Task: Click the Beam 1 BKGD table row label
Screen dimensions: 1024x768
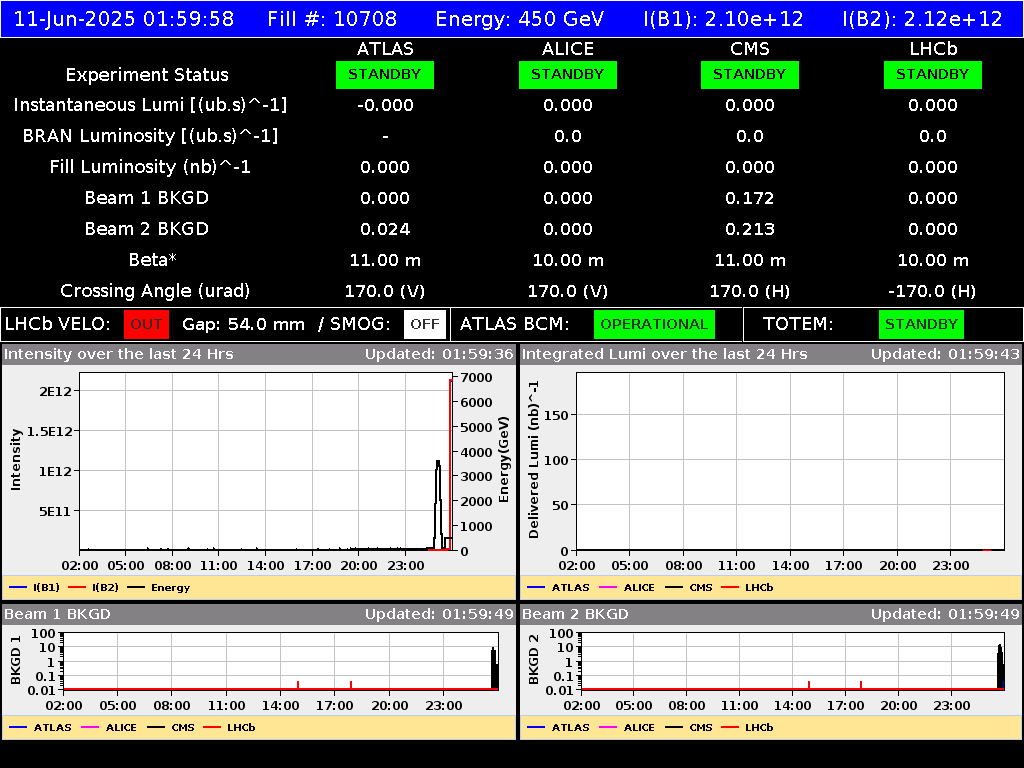Action: (147, 198)
